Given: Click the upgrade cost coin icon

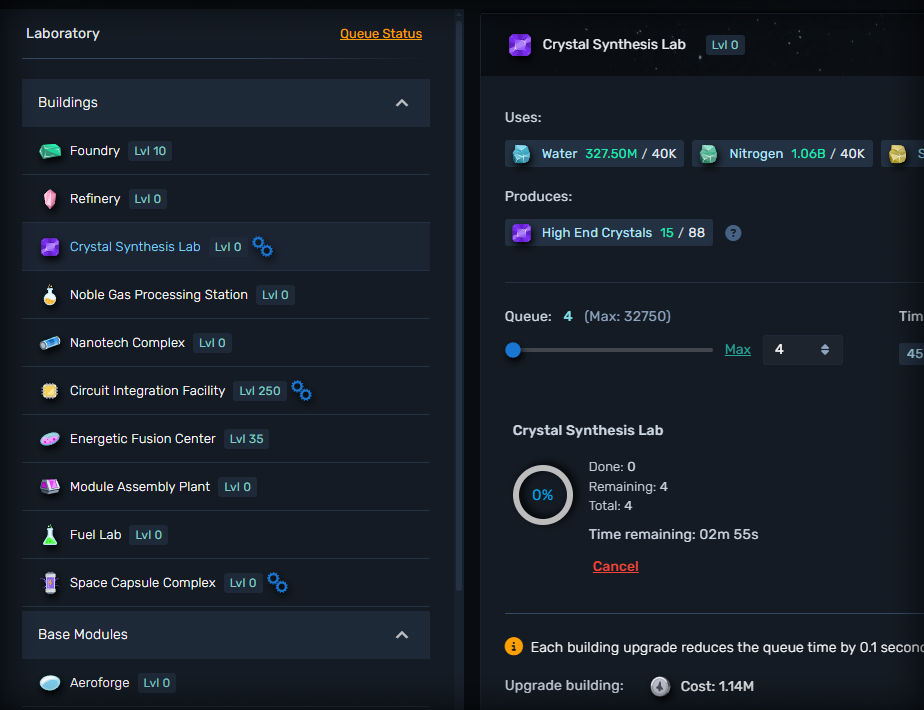Looking at the screenshot, I should tap(660, 686).
